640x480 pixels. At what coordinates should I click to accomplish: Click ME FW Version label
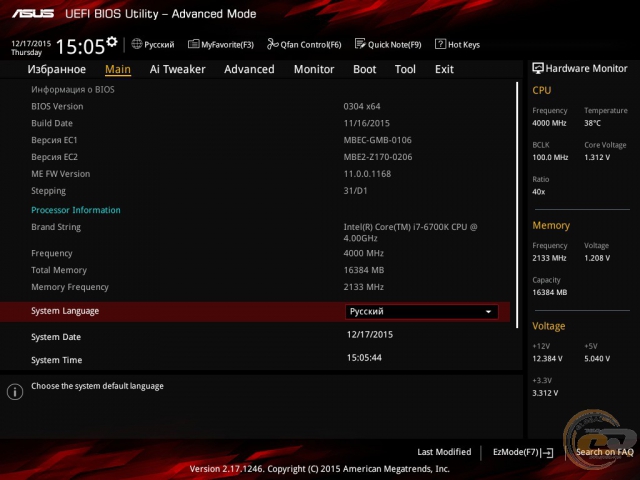click(x=60, y=174)
